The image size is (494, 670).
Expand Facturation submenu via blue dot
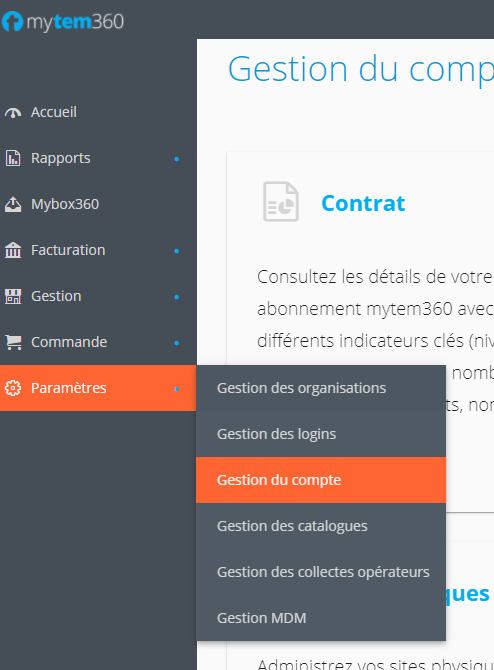tap(176, 251)
